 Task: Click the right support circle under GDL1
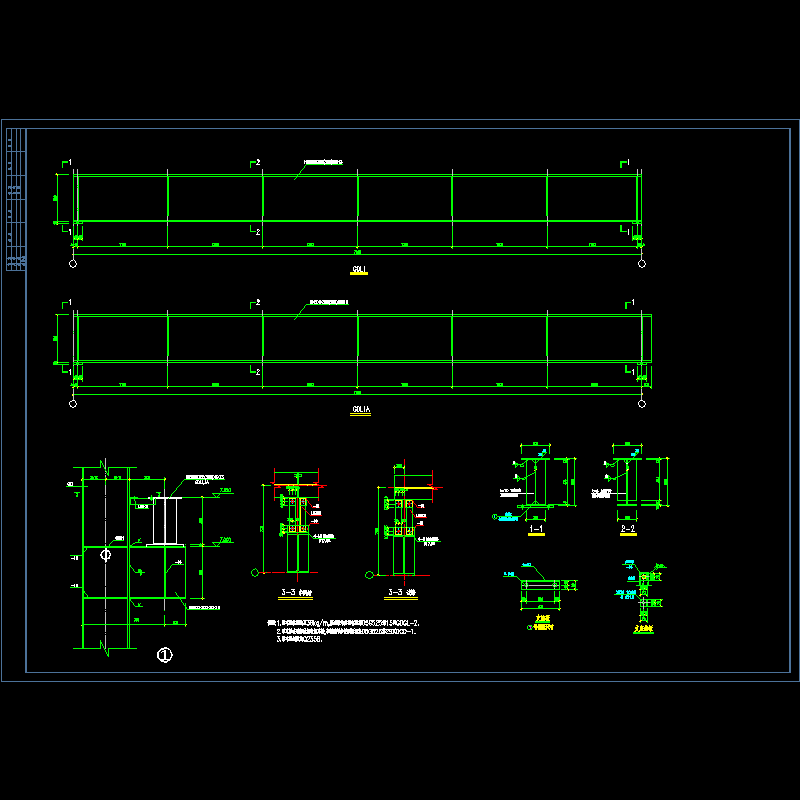(642, 264)
